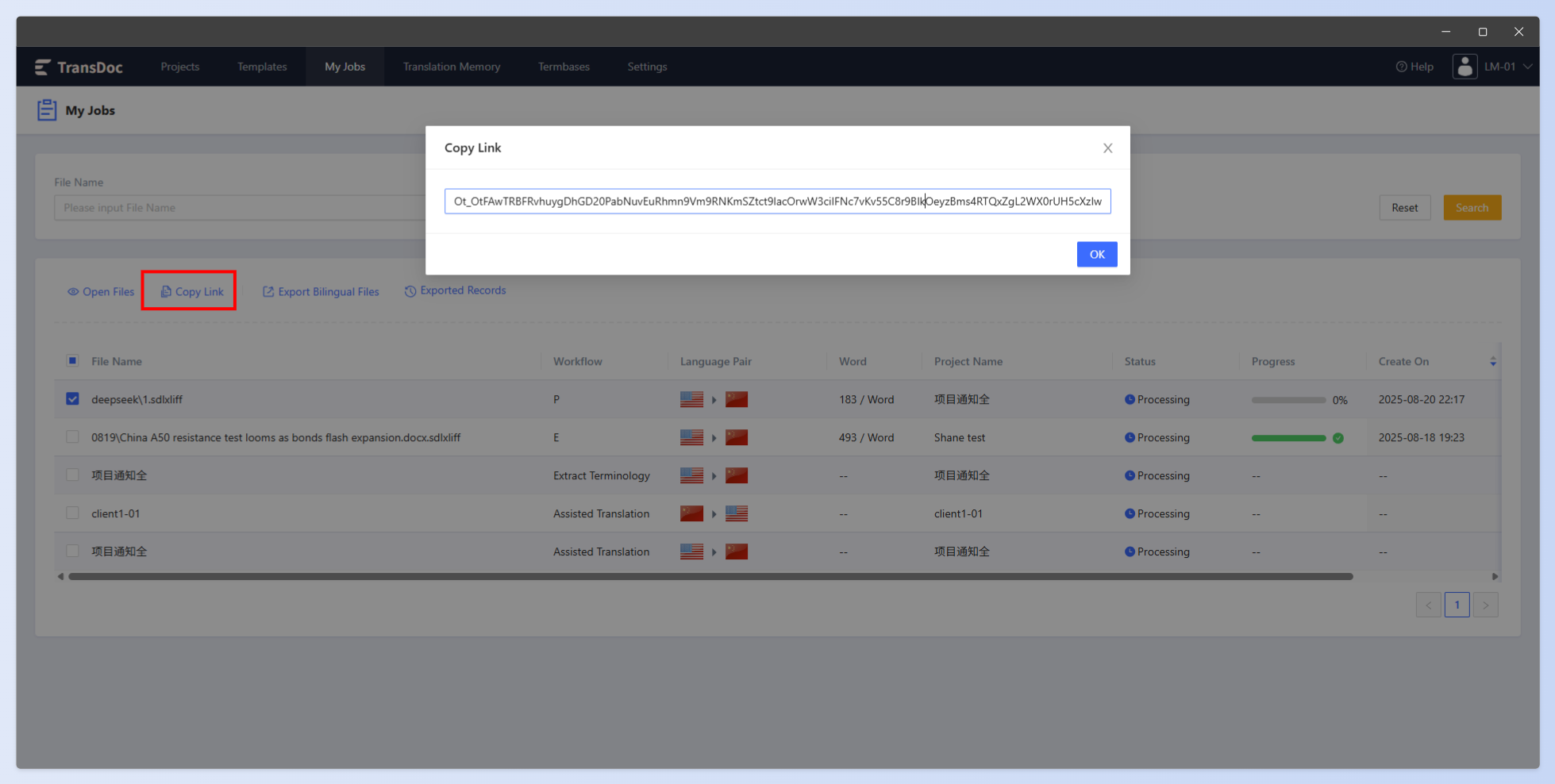Check the client1-01 row checkbox
The image size is (1555, 784).
tap(72, 513)
